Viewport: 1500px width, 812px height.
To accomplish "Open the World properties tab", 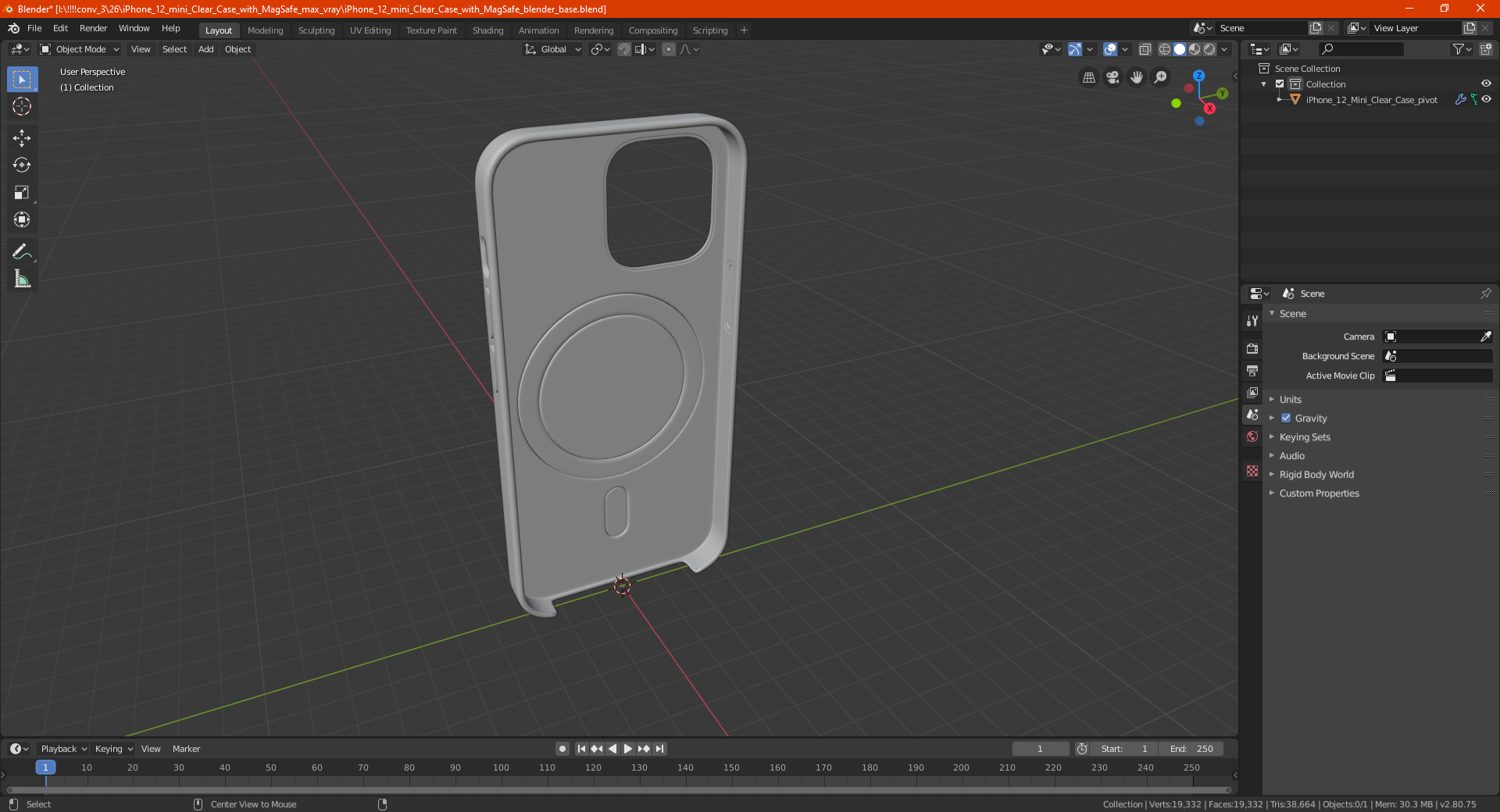I will click(x=1252, y=436).
